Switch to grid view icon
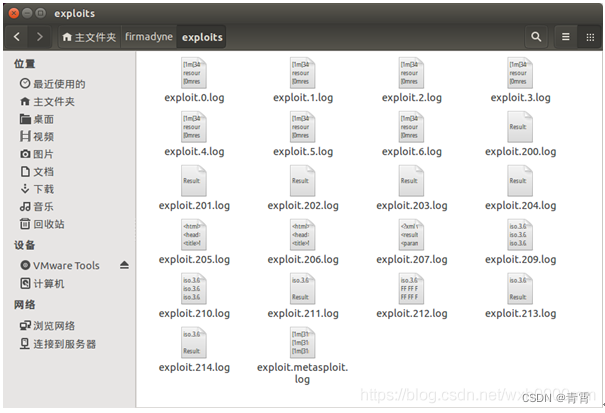605x413 pixels. pyautogui.click(x=590, y=37)
